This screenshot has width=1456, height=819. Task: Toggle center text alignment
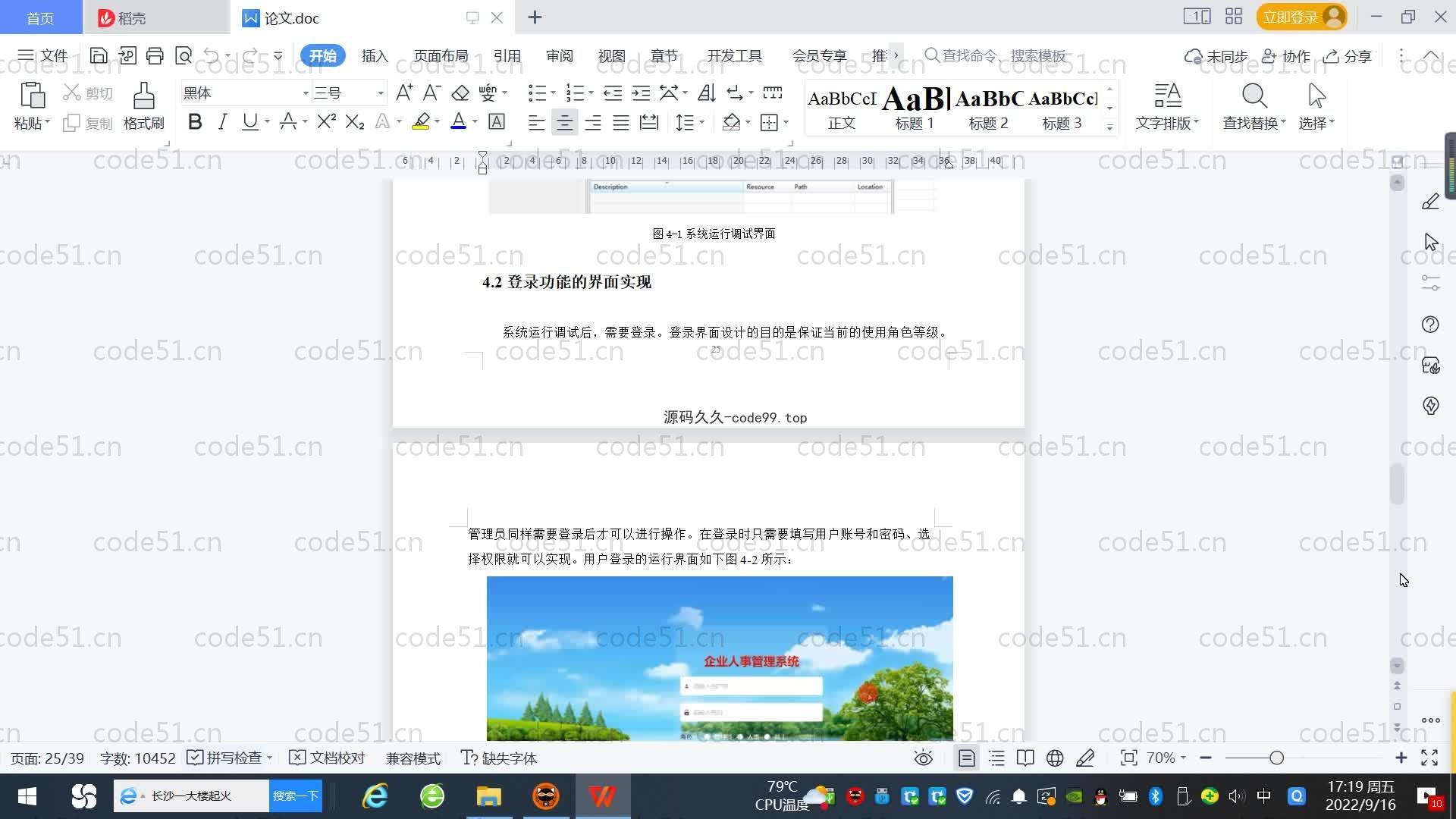coord(564,122)
